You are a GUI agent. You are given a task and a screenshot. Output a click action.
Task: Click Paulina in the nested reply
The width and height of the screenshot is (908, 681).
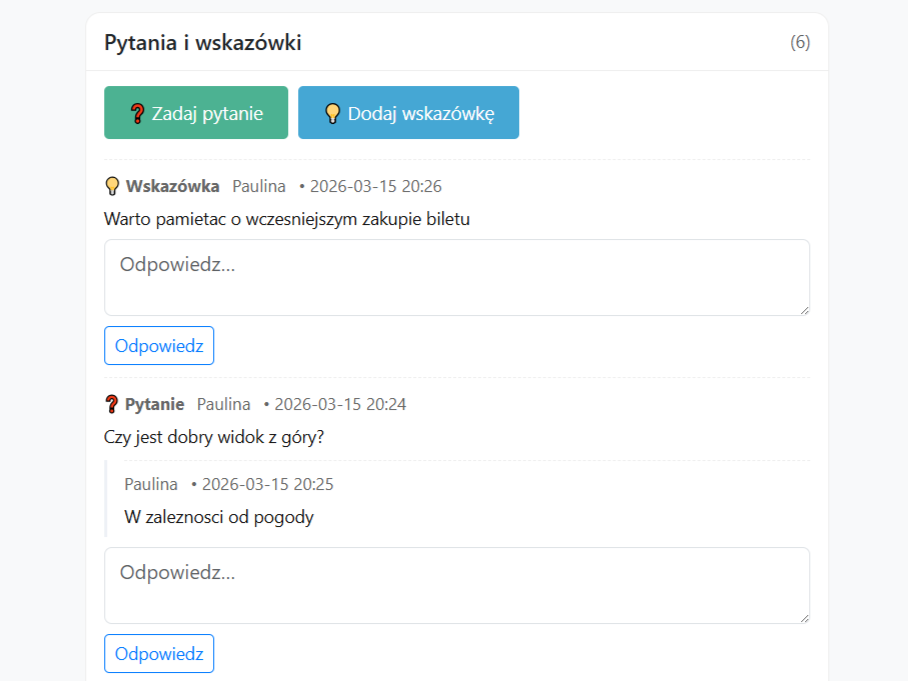(151, 484)
